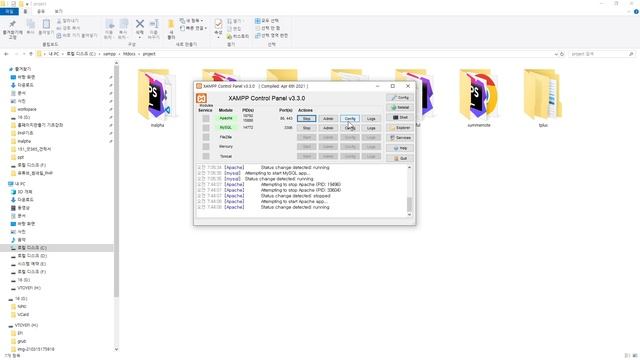640x360 pixels.
Task: Toggle FileZilla service checkbox
Action: [206, 137]
